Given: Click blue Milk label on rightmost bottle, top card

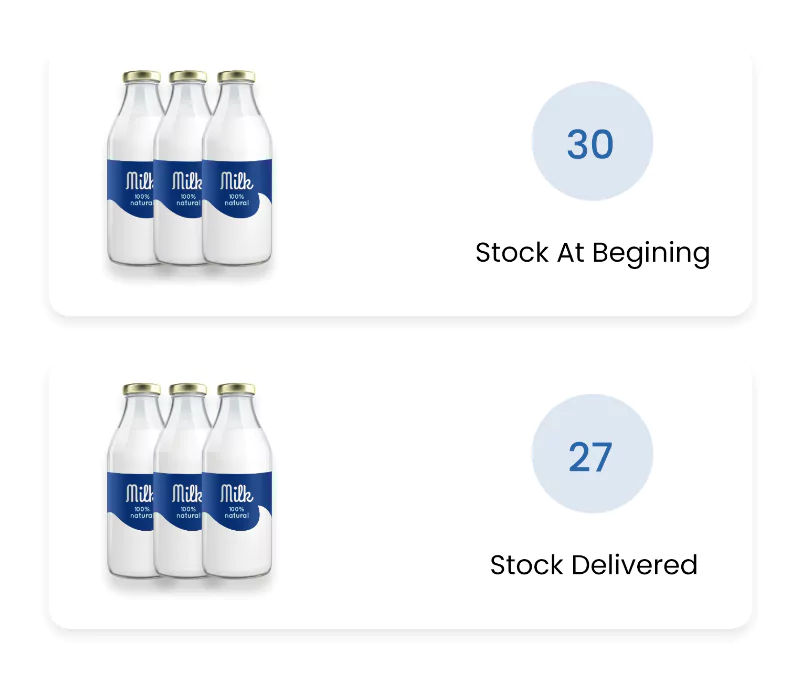Looking at the screenshot, I should (237, 188).
